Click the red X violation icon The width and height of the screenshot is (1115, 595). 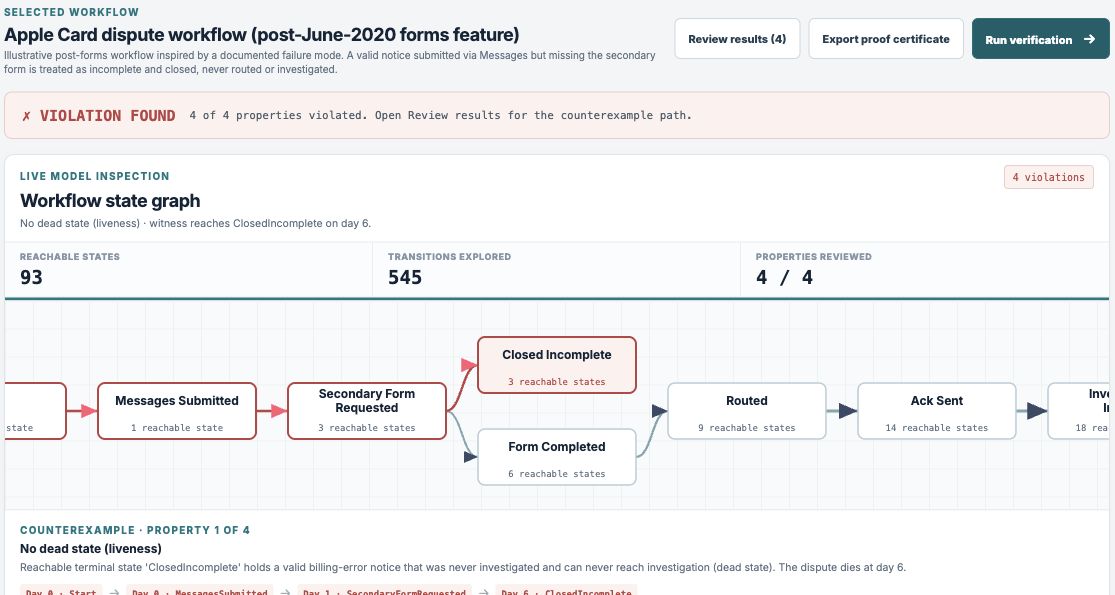coord(26,116)
